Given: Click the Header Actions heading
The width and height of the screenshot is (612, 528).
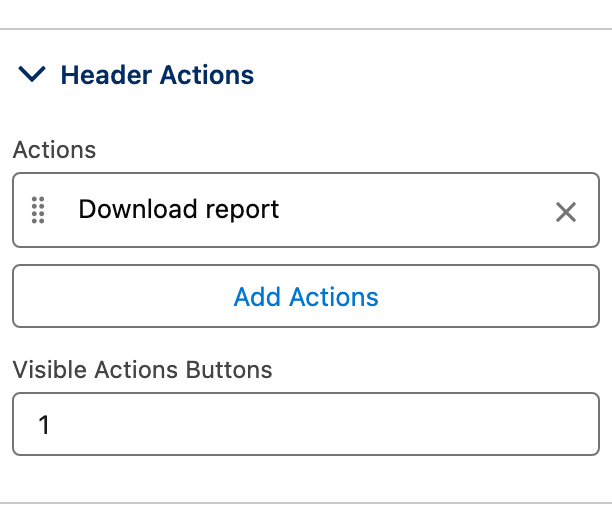Looking at the screenshot, I should click(157, 75).
